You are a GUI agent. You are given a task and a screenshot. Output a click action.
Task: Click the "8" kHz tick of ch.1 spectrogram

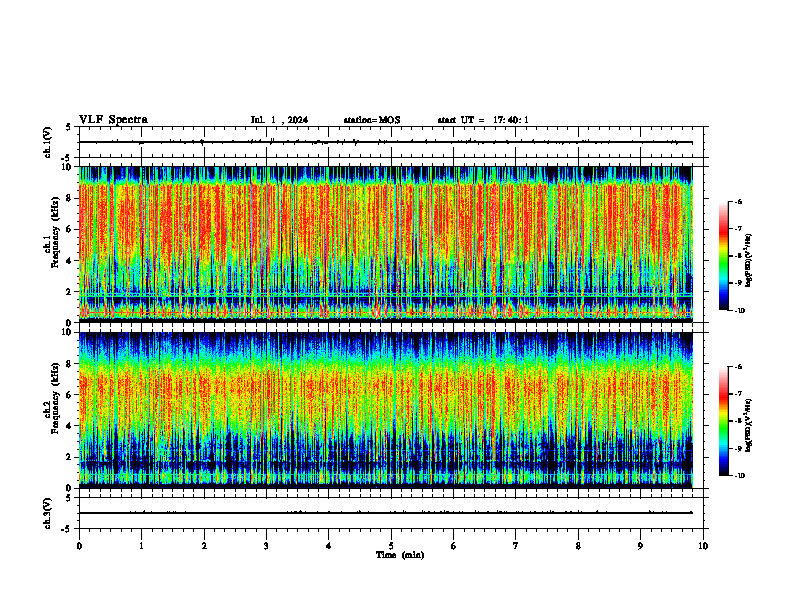(x=70, y=198)
